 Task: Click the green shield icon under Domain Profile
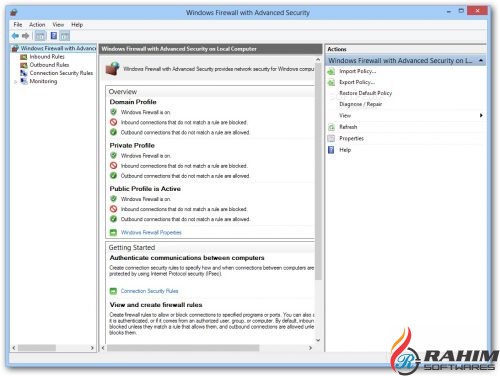pos(113,112)
